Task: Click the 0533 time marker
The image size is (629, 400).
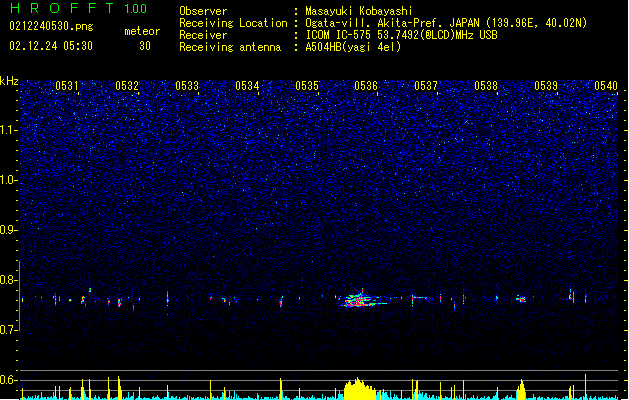Action: pos(187,86)
